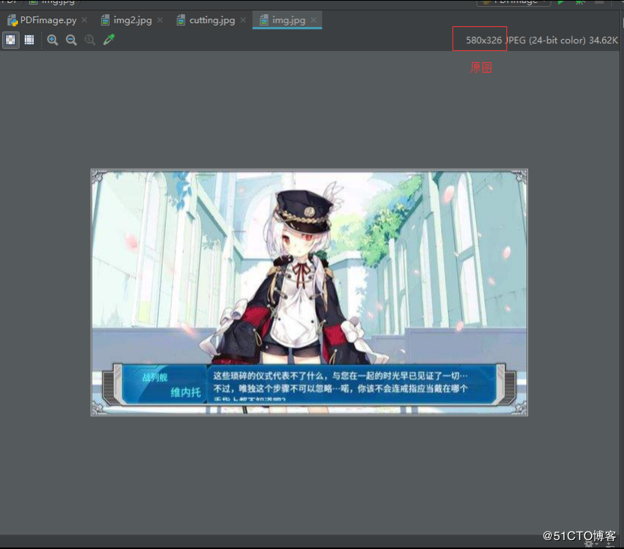Switch to the img2.jpg tab
The image size is (624, 549).
pos(133,20)
